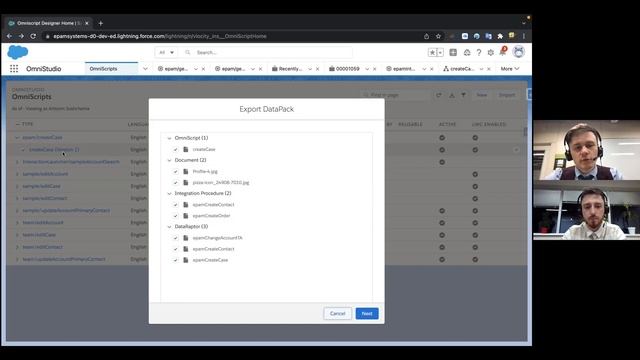The height and width of the screenshot is (360, 640).
Task: Click the top webcam video thumbnail
Action: [x=586, y=150]
